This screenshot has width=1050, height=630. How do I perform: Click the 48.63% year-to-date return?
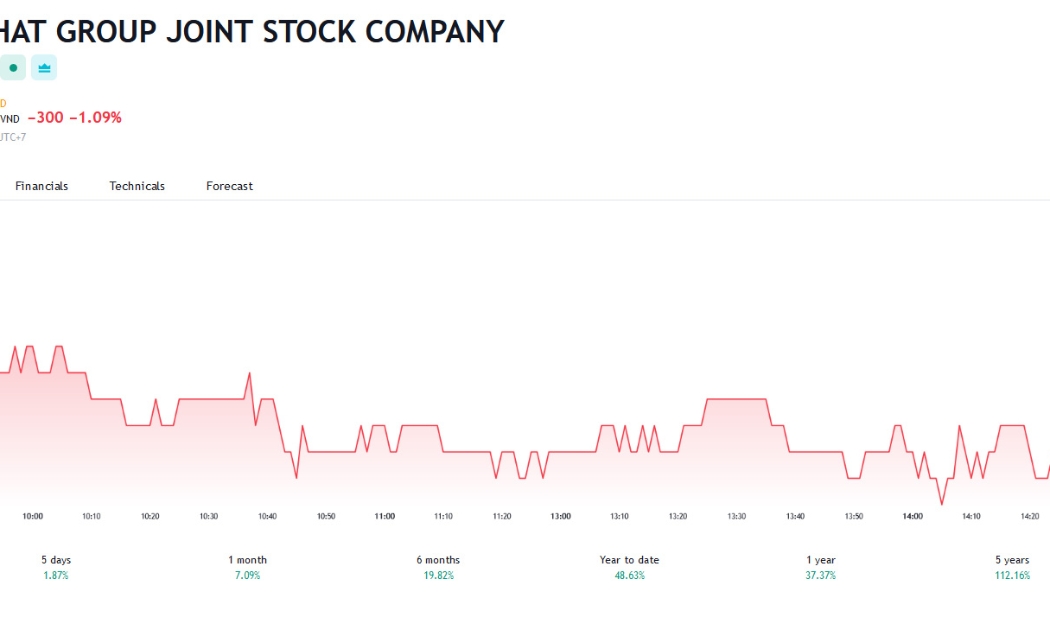(629, 575)
